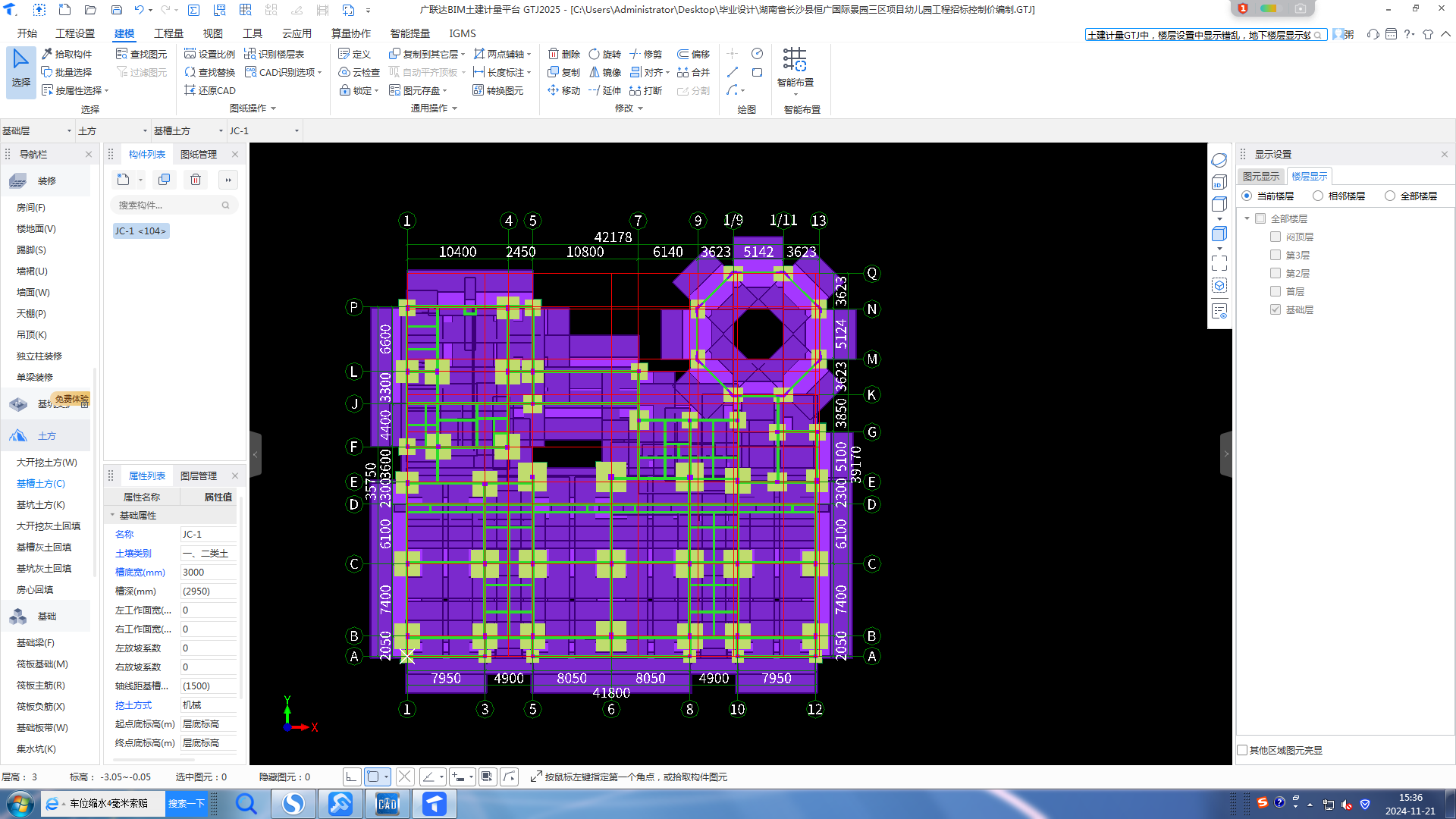Image resolution: width=1456 pixels, height=819 pixels.
Task: Open the 工程设置 ribbon tab
Action: tap(75, 33)
